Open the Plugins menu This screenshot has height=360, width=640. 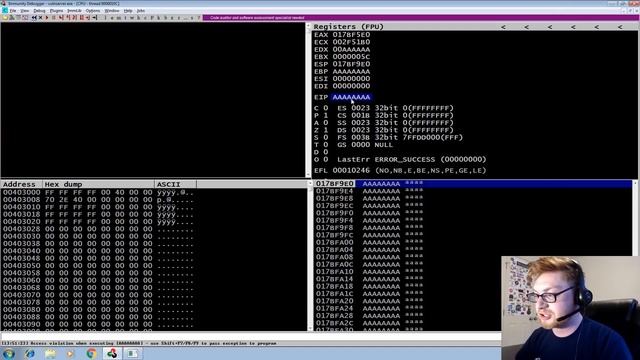(56, 11)
